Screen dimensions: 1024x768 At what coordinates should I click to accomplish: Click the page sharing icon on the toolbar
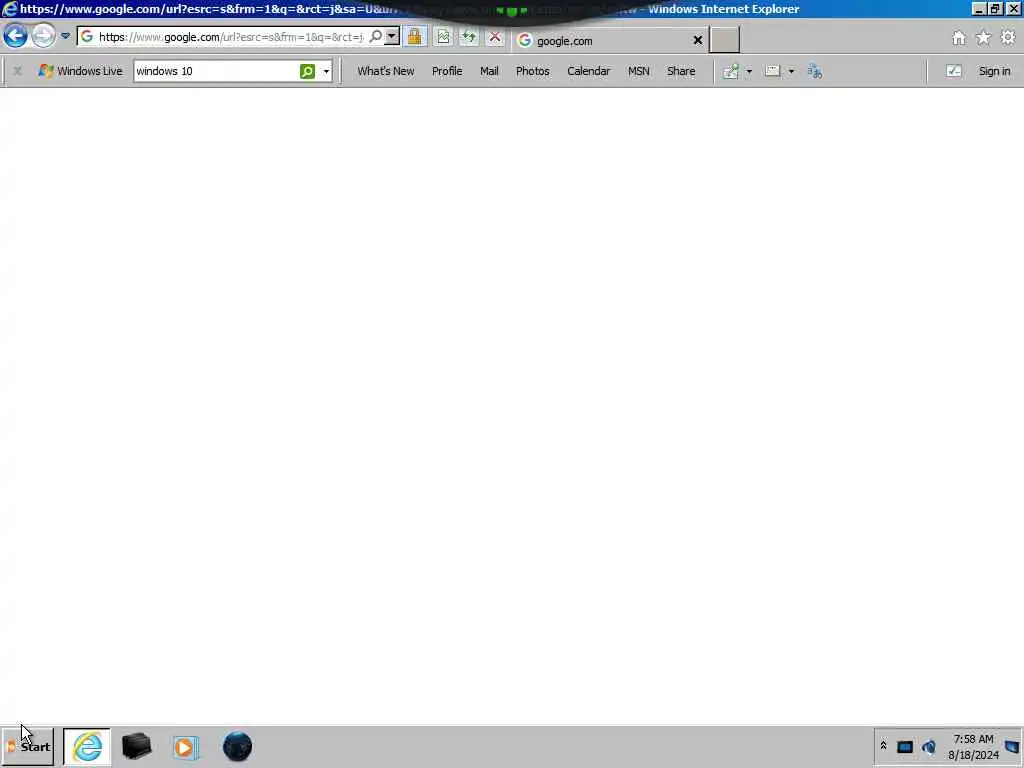tap(731, 71)
